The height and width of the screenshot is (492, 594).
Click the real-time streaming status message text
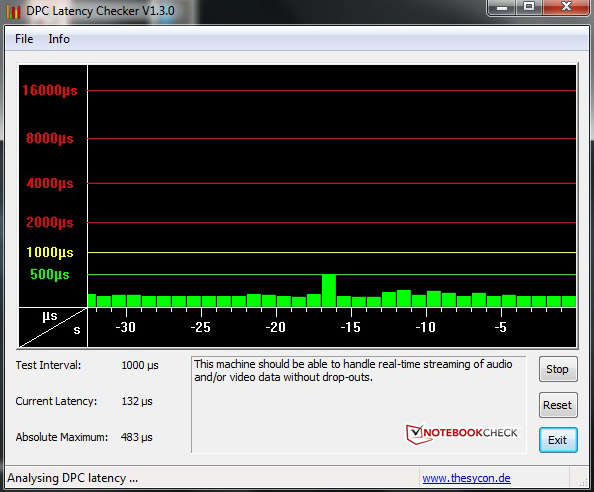coord(353,370)
